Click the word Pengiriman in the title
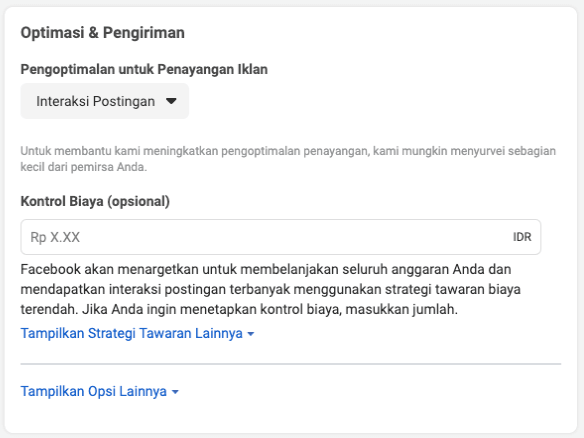584x438 pixels. (144, 33)
